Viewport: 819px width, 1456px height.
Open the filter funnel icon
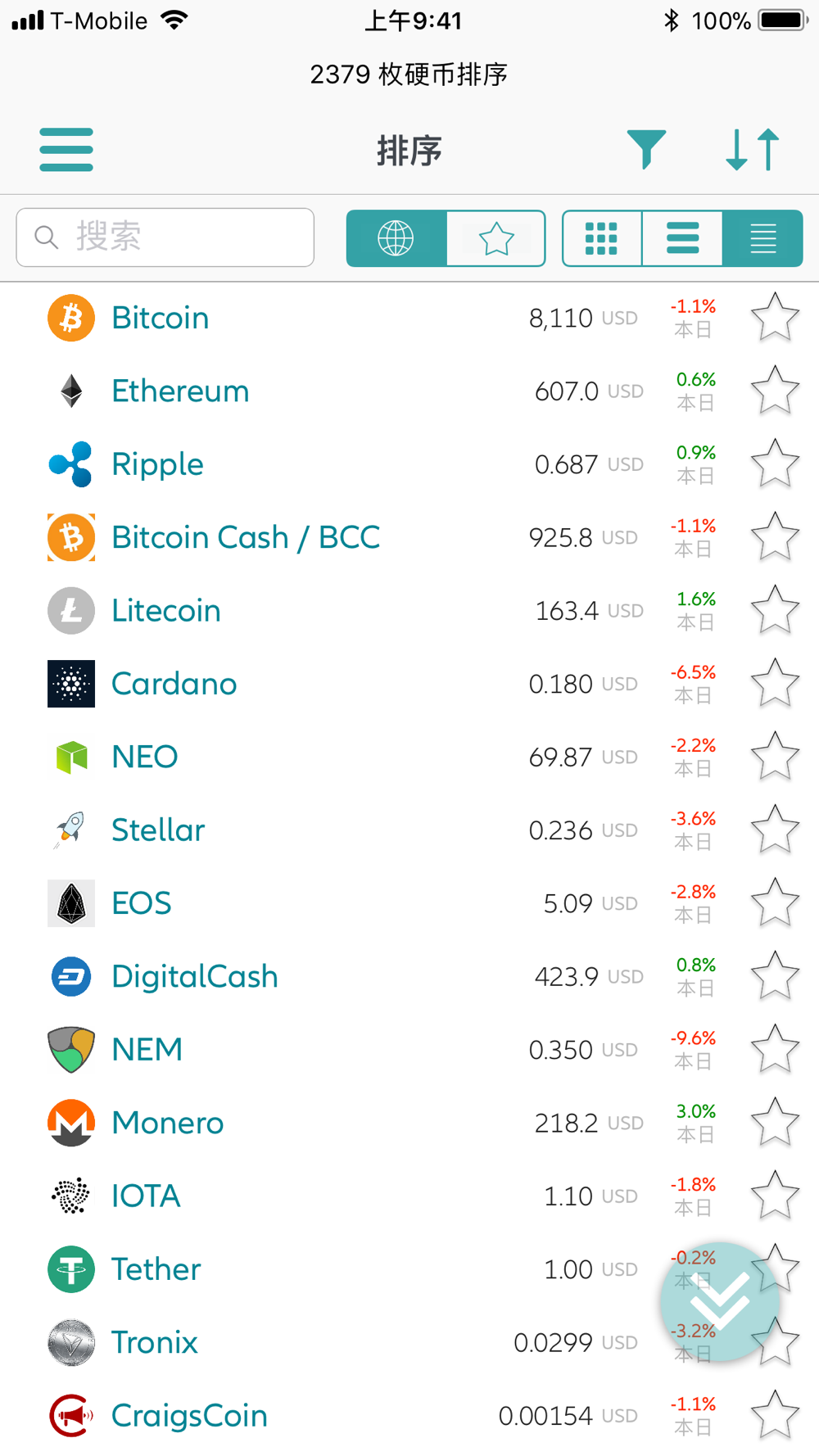[x=646, y=150]
